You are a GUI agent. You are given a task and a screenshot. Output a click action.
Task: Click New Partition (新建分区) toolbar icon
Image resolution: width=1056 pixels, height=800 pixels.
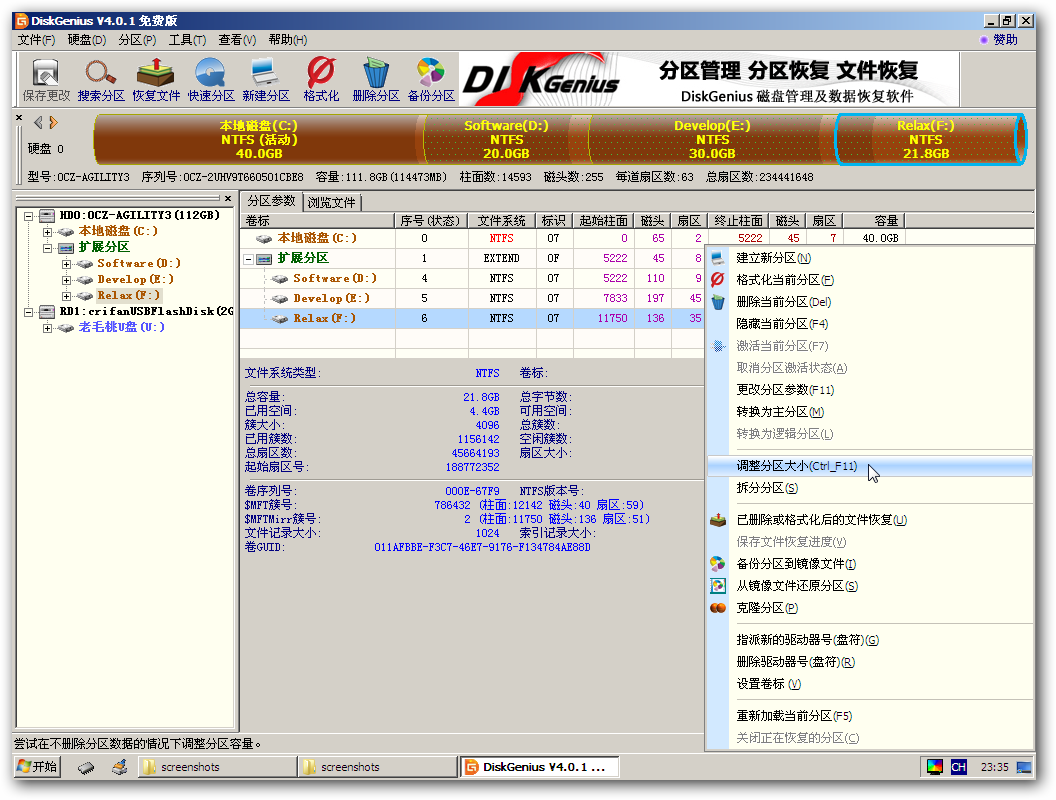[x=265, y=79]
